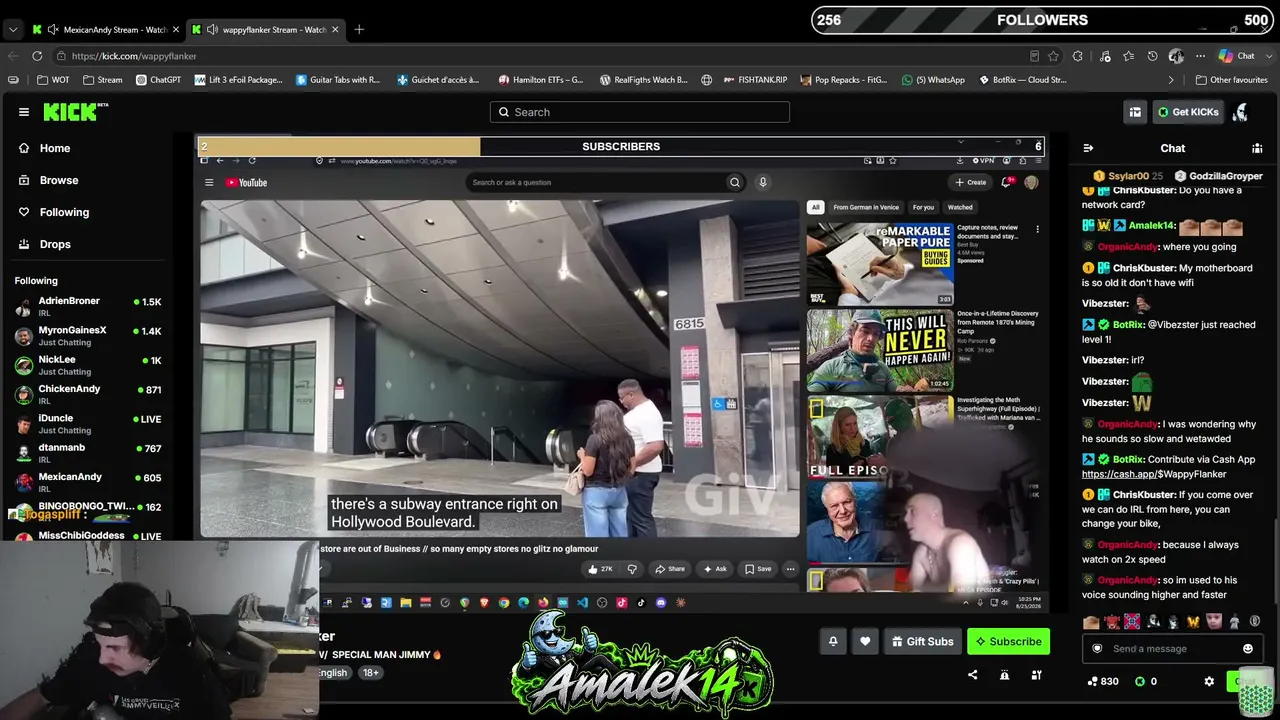Open browser Settings and more menu
Screen dimensions: 1280x720
1201,56
